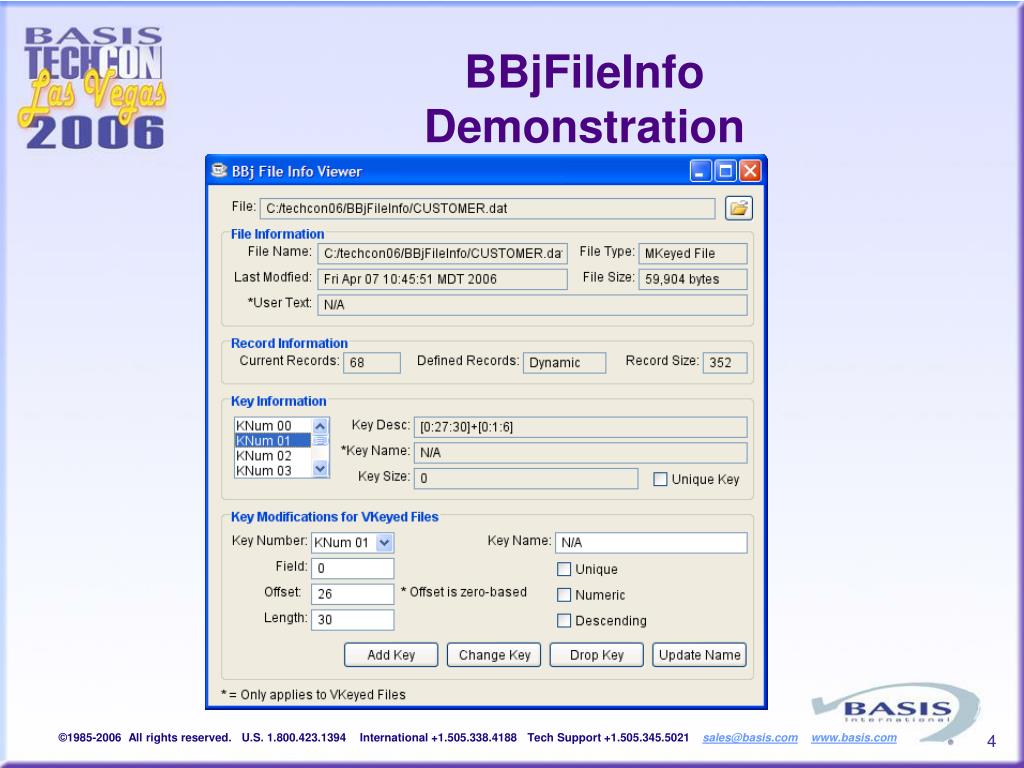This screenshot has height=768, width=1024.
Task: Click the International +1.505.338.4188 text
Action: [438, 737]
